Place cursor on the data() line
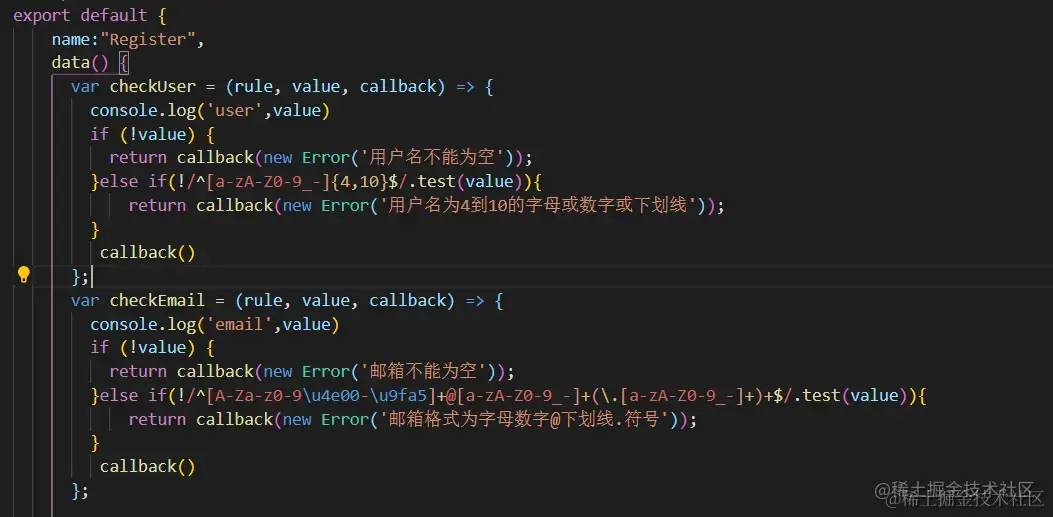 pos(90,63)
